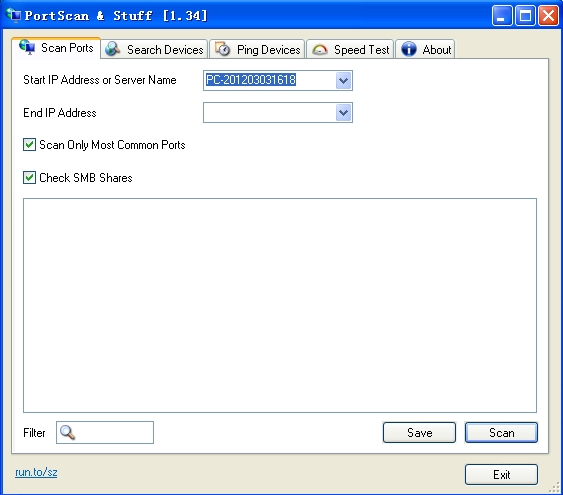This screenshot has height=495, width=563.
Task: Uncheck Scan Only Most Common Ports
Action: pos(29,145)
